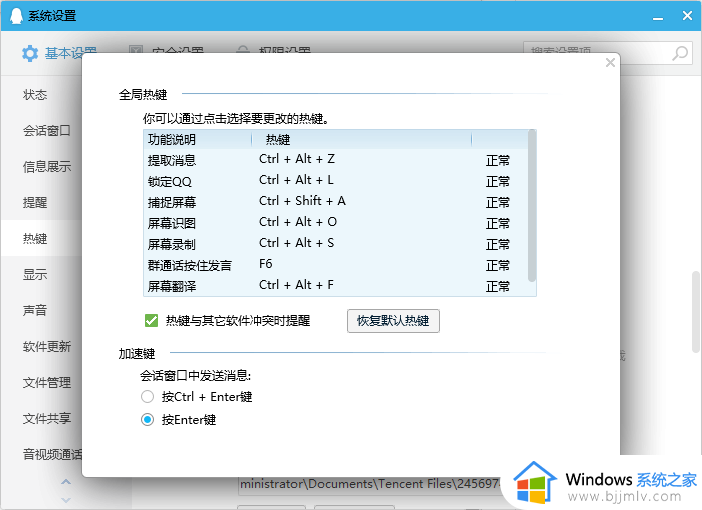The width and height of the screenshot is (702, 510).
Task: Toggle 热键与其它软件冲突时提醒 checkbox
Action: coord(151,321)
